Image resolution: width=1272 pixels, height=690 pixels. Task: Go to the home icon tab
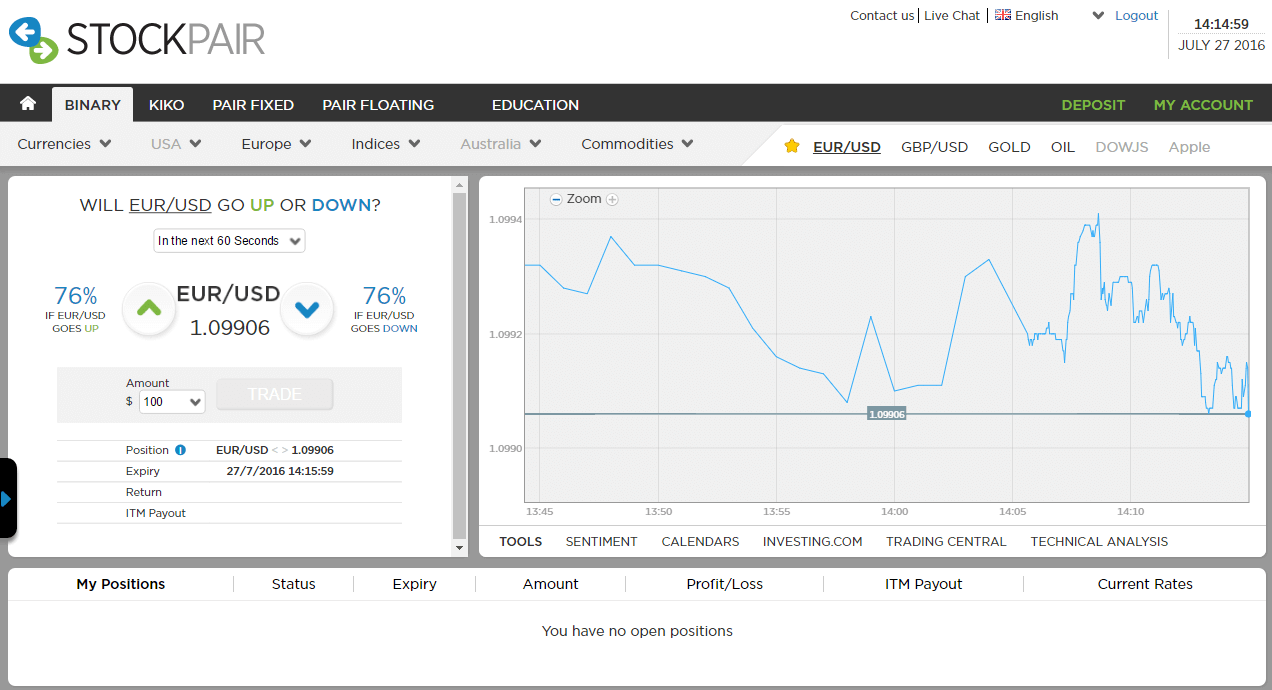pos(28,104)
